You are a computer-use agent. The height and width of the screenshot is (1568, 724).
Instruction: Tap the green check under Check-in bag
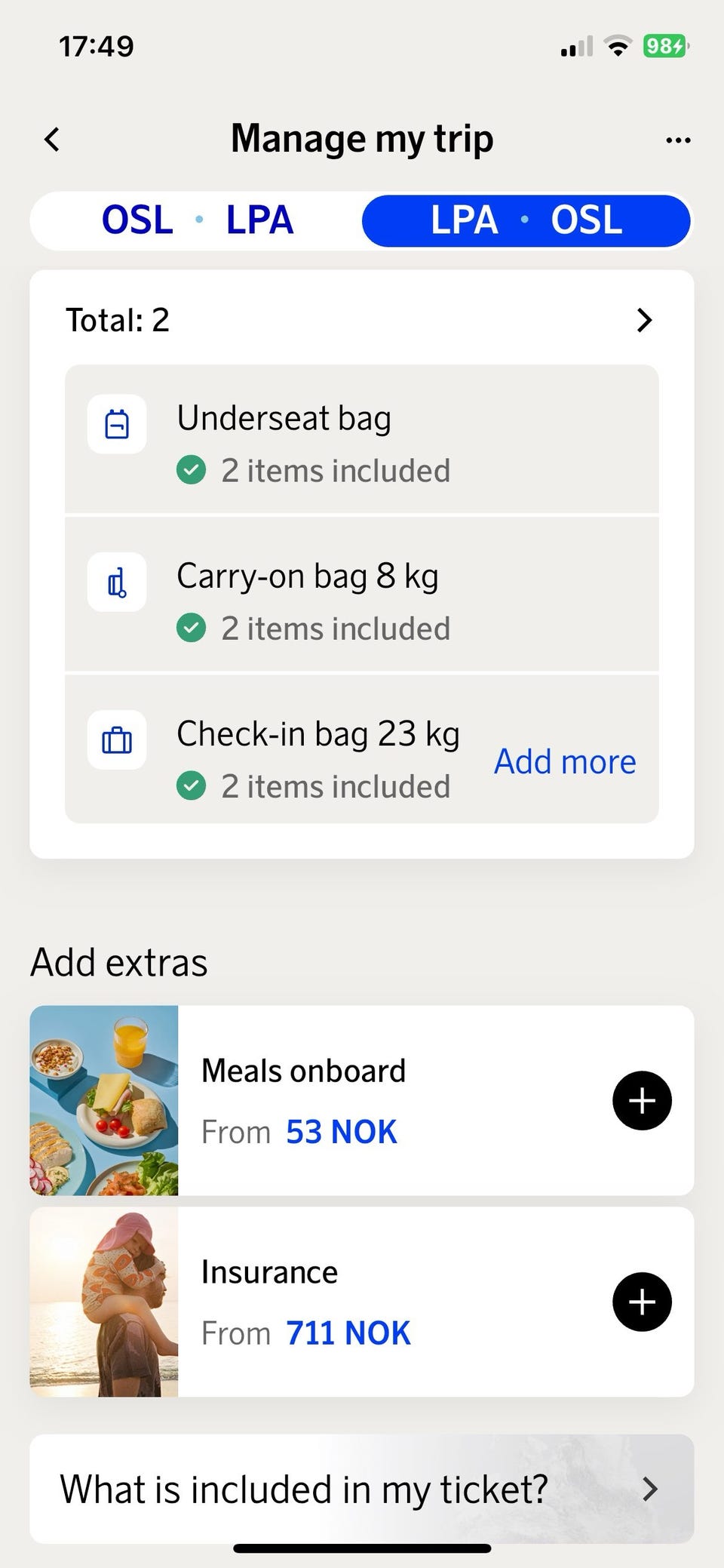click(192, 786)
